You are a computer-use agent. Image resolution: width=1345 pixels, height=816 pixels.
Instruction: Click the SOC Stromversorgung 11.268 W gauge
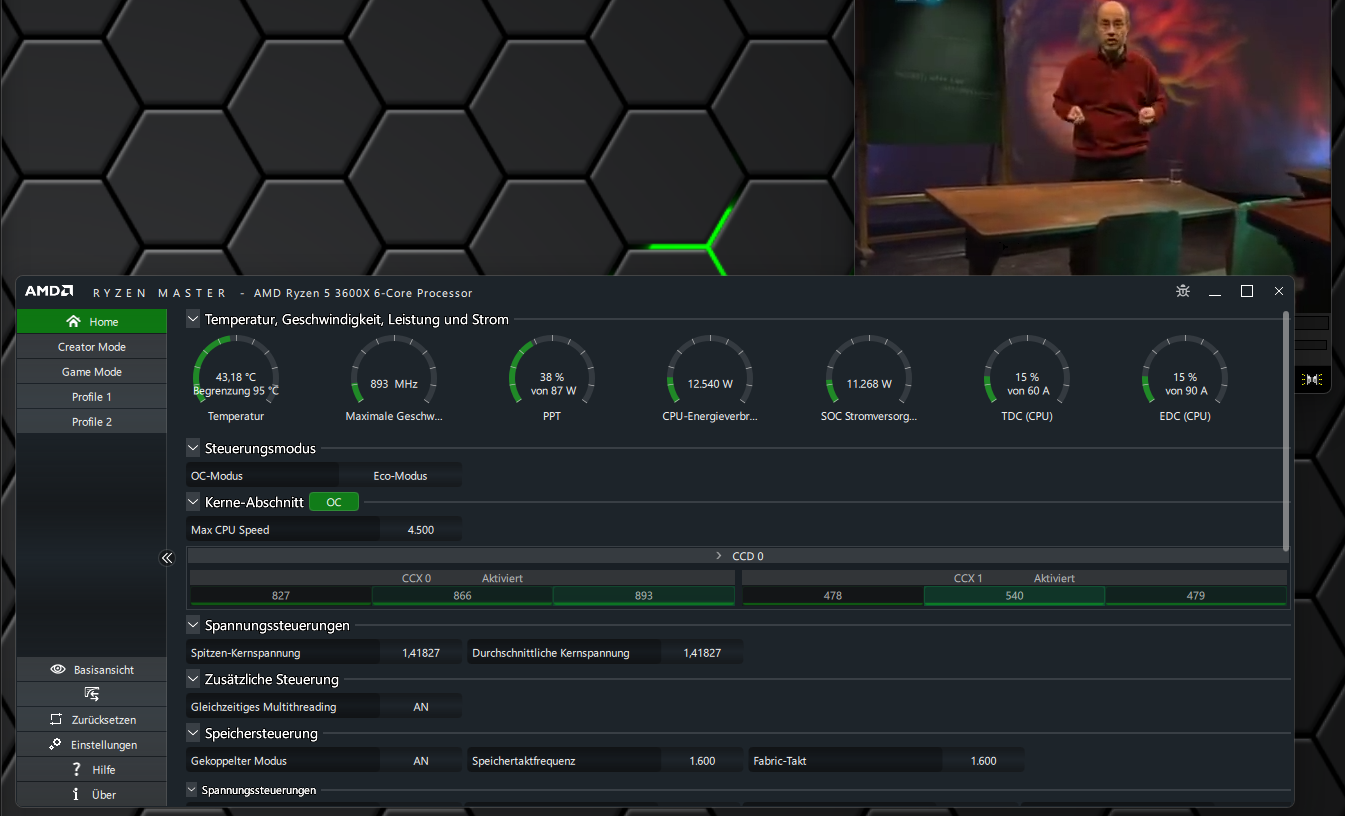point(868,377)
